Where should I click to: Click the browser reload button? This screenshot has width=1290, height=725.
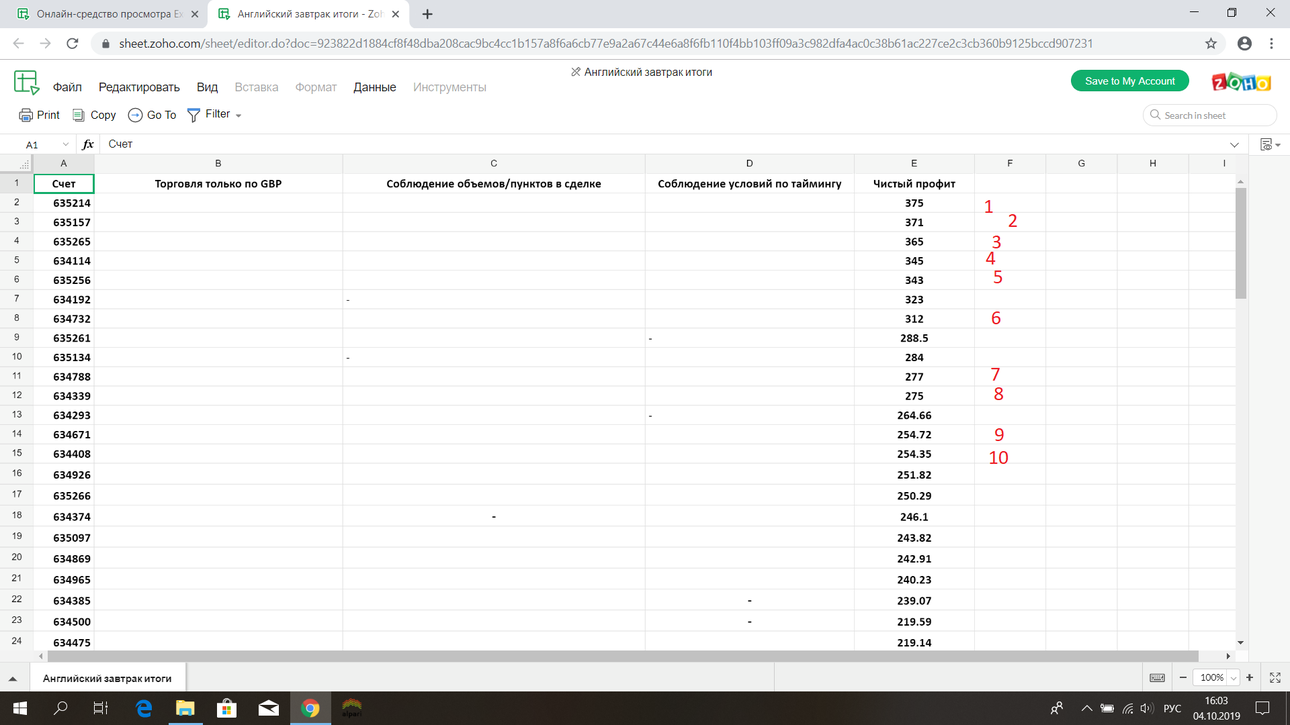click(72, 44)
